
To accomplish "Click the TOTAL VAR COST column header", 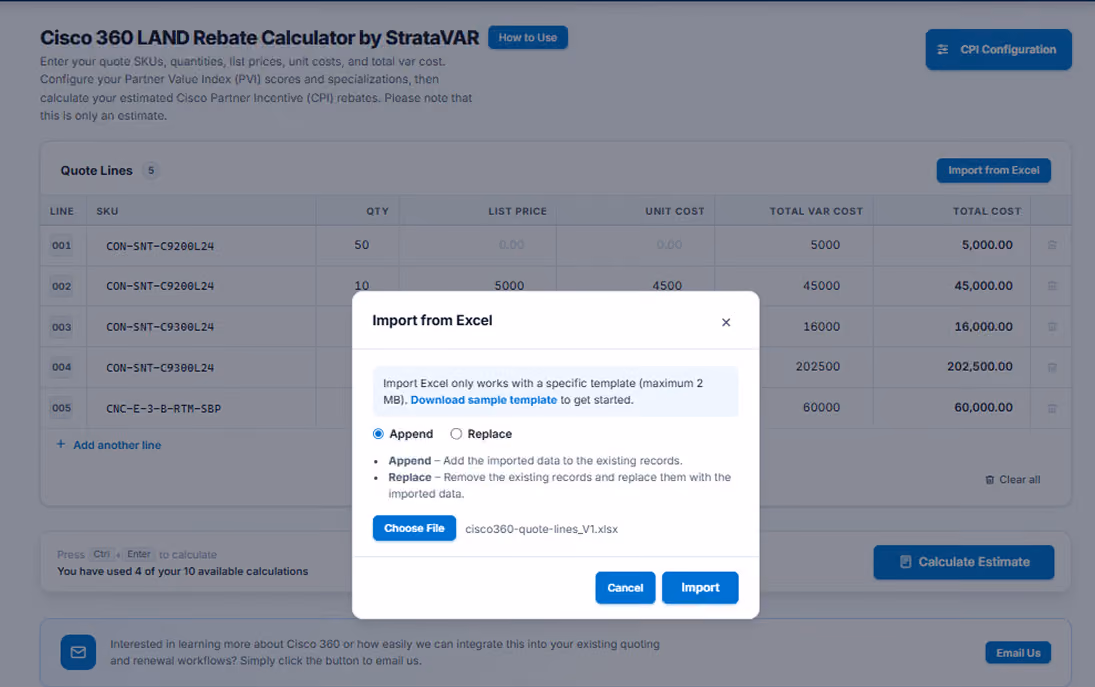I will coord(816,211).
